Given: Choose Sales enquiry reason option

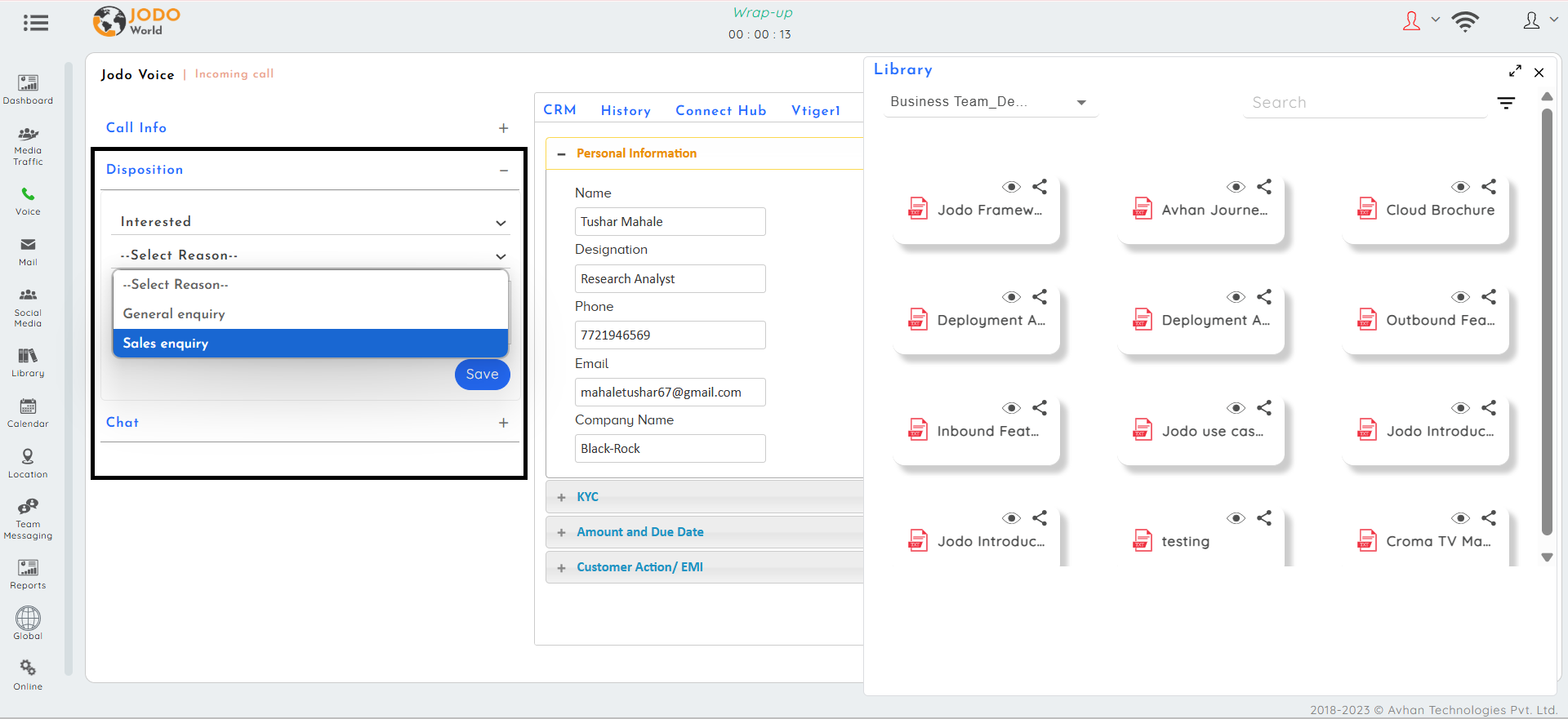Looking at the screenshot, I should 310,344.
